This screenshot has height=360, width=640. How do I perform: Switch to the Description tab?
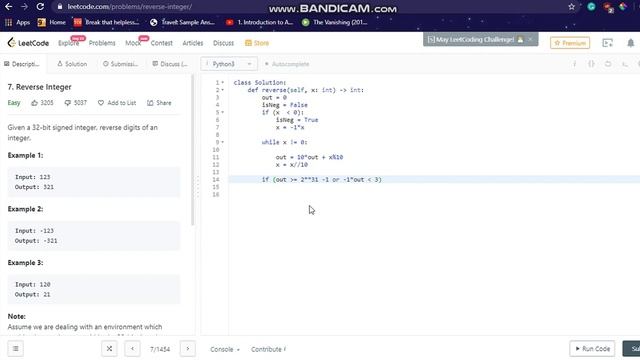(x=22, y=64)
